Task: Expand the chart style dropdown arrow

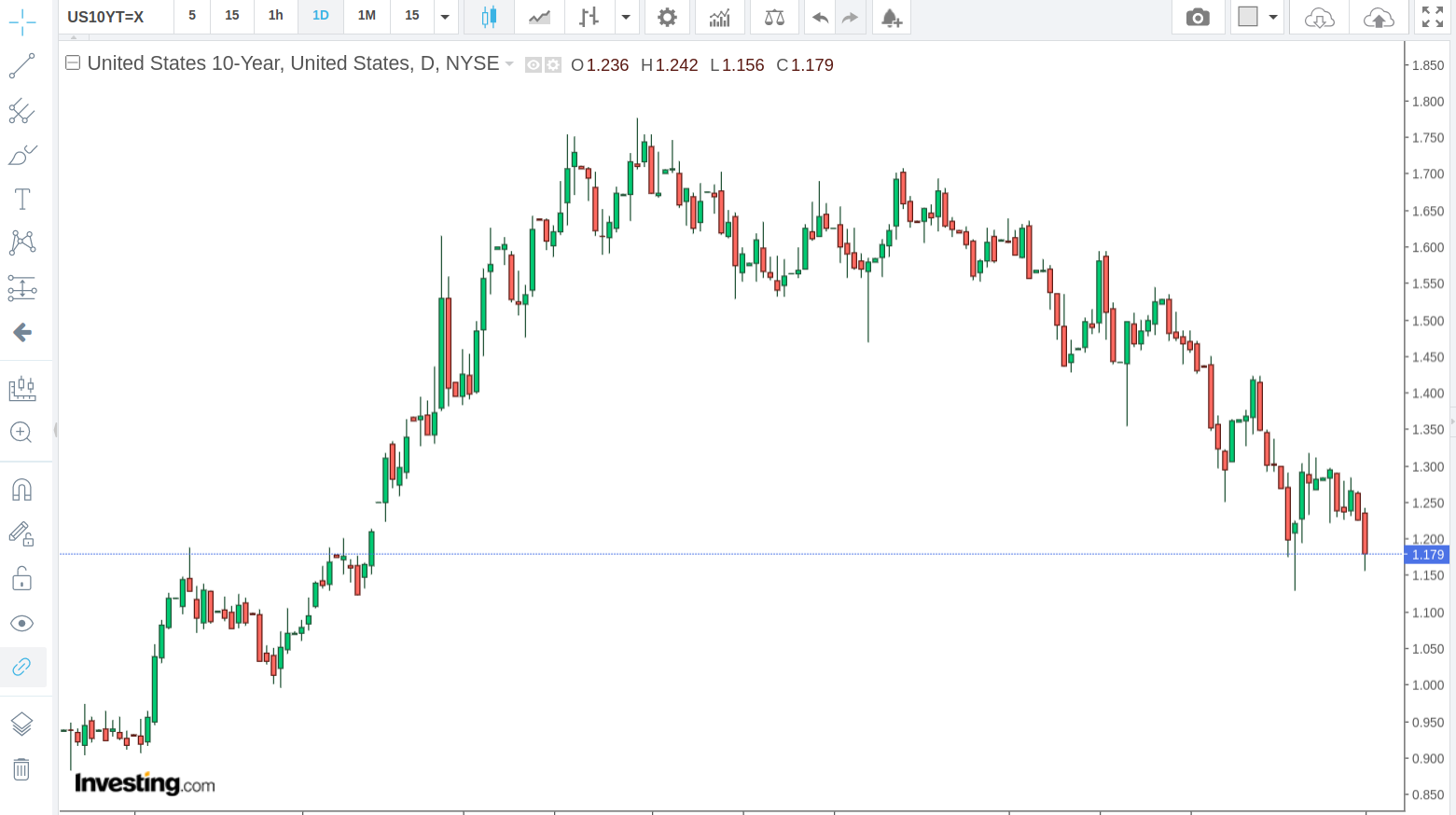Action: tap(626, 17)
